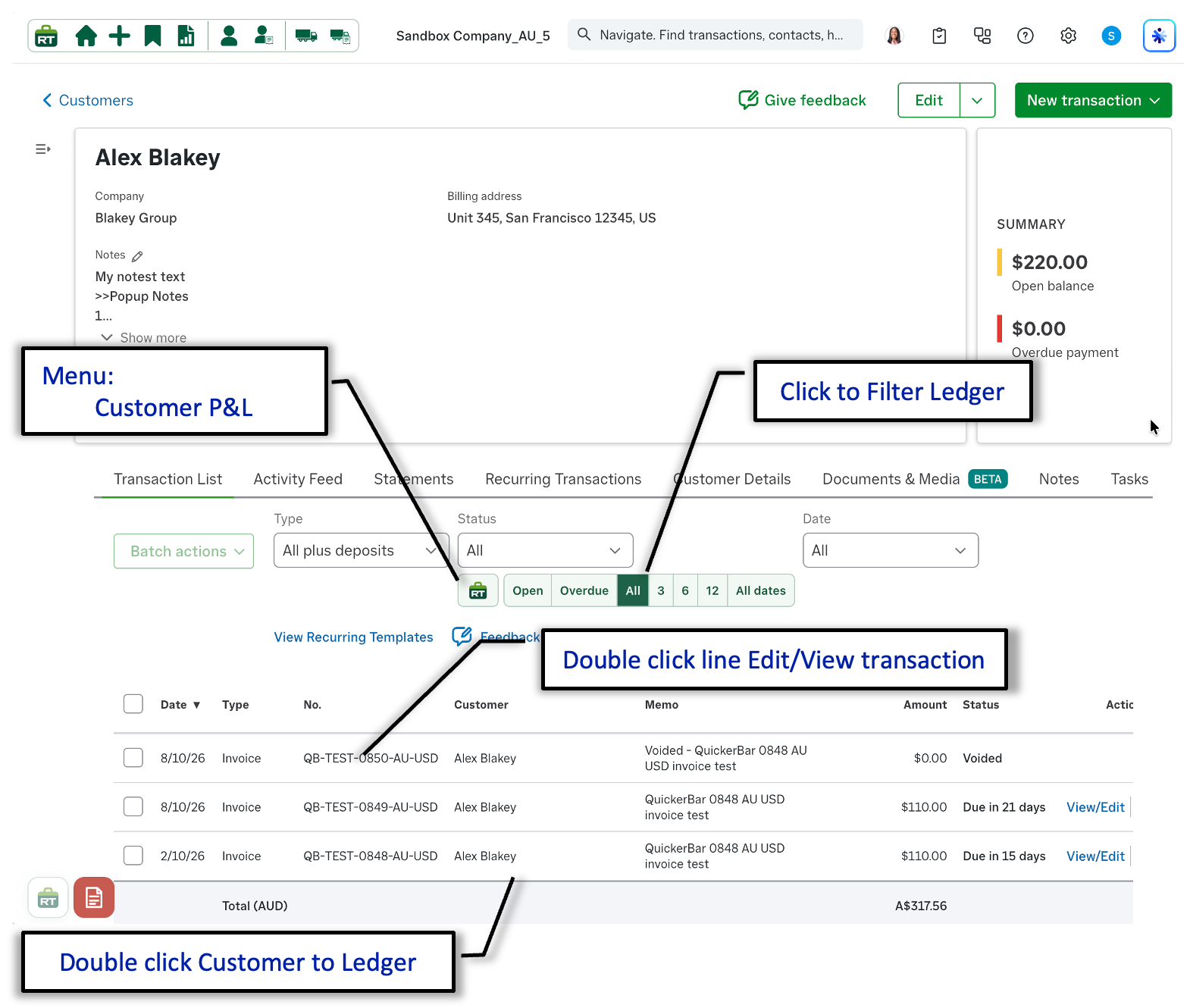Screen dimensions: 1190x1008
Task: Open suppliers via truck icon
Action: coord(306,36)
